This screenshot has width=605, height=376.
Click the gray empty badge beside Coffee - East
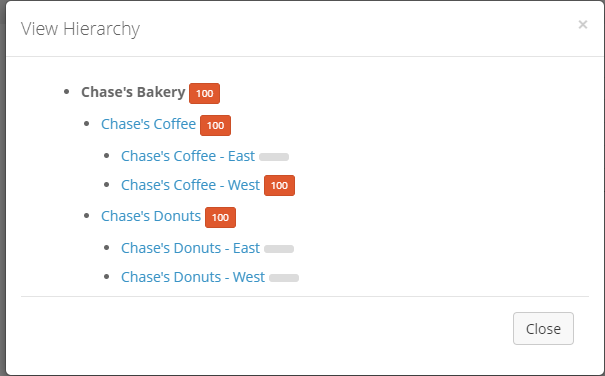[274, 157]
